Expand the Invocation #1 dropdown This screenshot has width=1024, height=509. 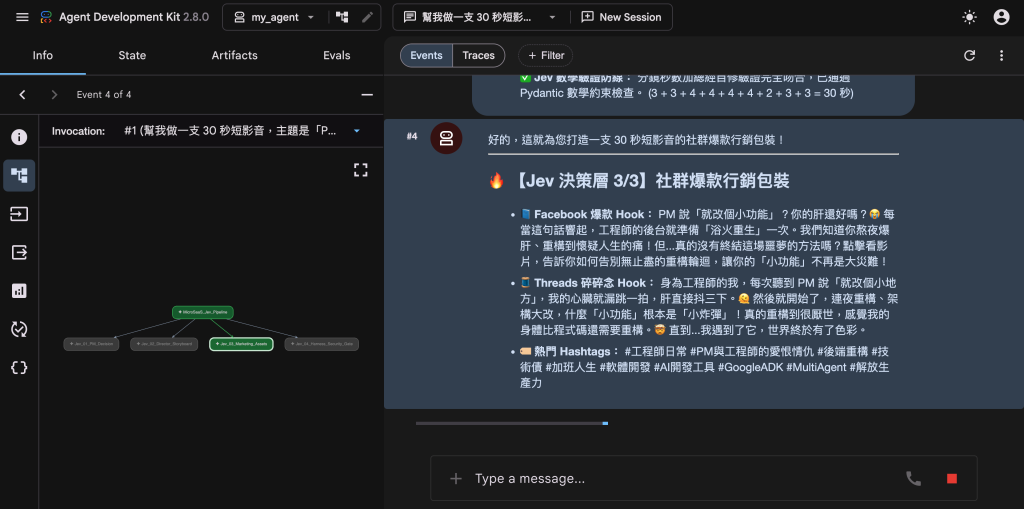coord(242,131)
